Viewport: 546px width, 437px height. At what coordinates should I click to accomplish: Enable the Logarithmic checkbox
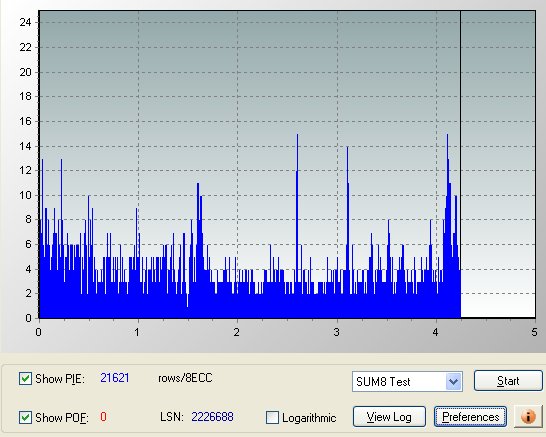click(272, 417)
